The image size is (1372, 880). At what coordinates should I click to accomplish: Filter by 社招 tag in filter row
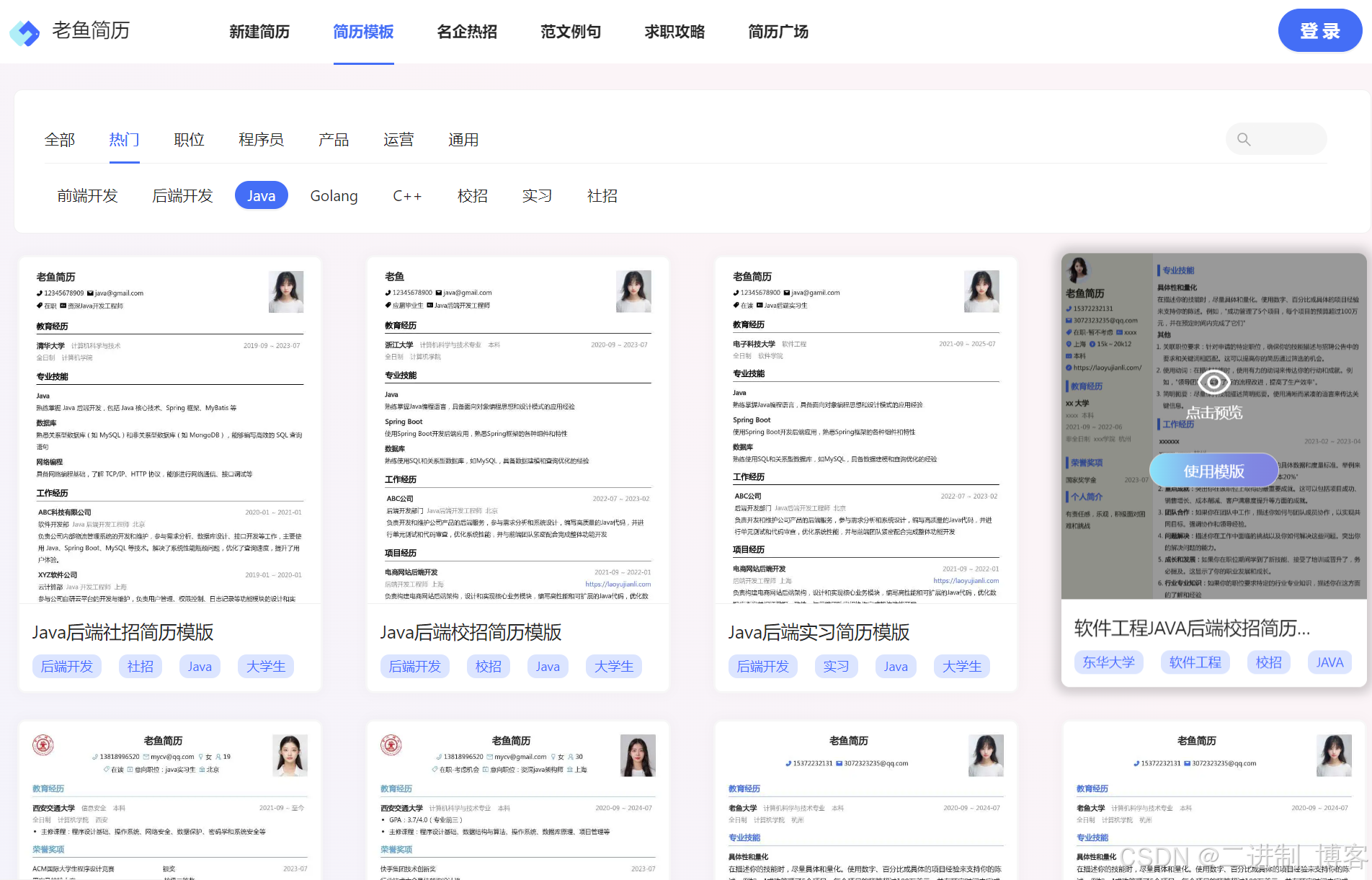click(x=602, y=196)
